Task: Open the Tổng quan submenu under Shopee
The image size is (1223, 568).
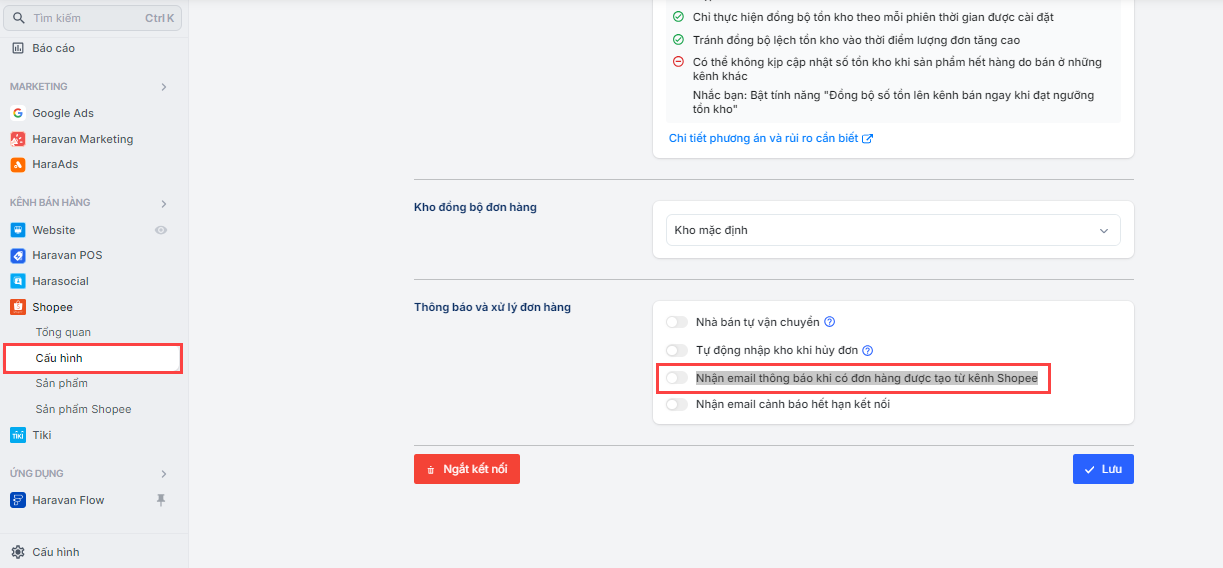Action: coord(63,332)
